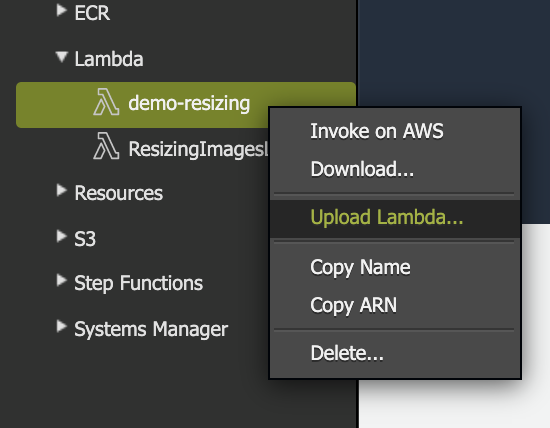Expand the Resources node
The image size is (550, 428).
(62, 190)
